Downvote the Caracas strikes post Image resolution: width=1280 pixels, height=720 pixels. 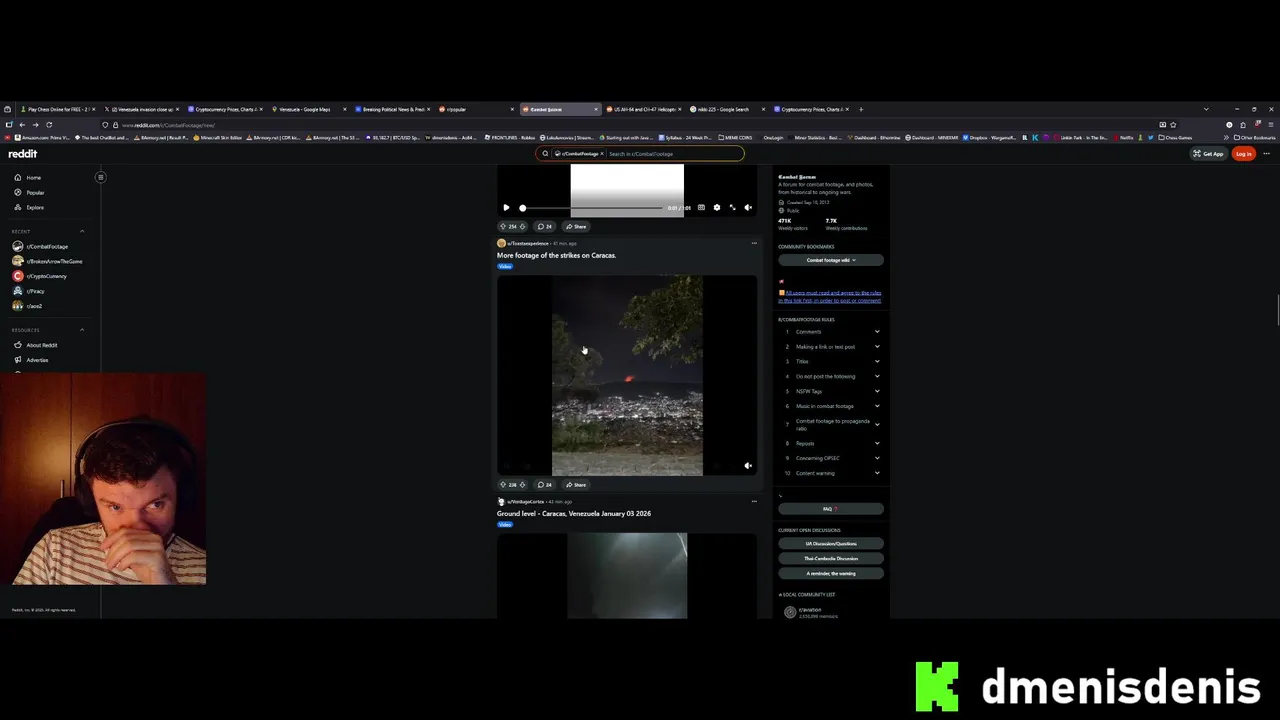pyautogui.click(x=522, y=484)
